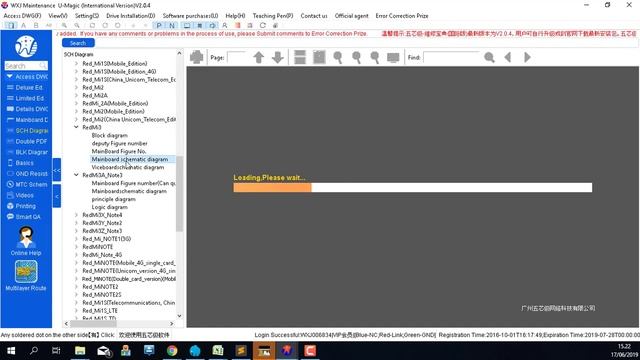Collapse the RedMi3 tree node
640x360 pixels.
pyautogui.click(x=76, y=127)
